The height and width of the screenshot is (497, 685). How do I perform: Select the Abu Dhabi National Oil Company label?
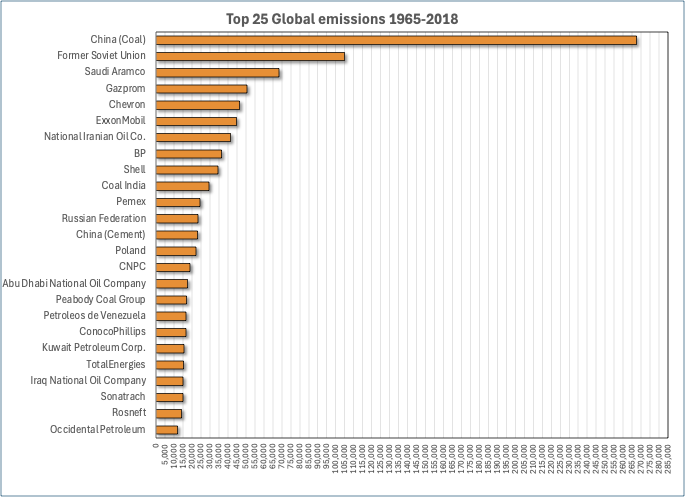point(74,283)
